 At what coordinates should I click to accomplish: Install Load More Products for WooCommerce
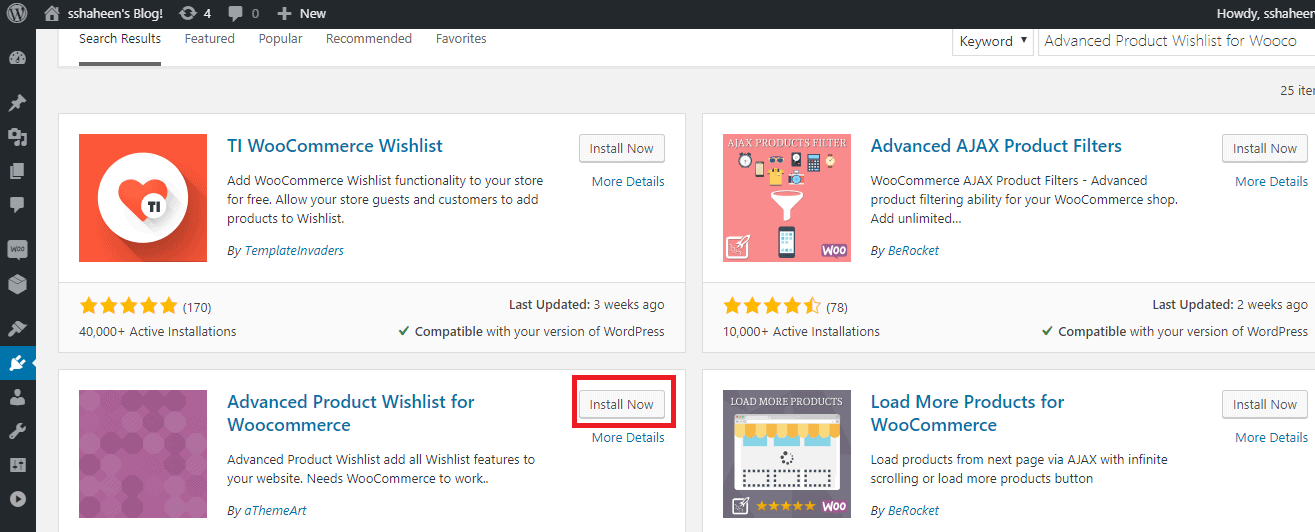[1265, 404]
